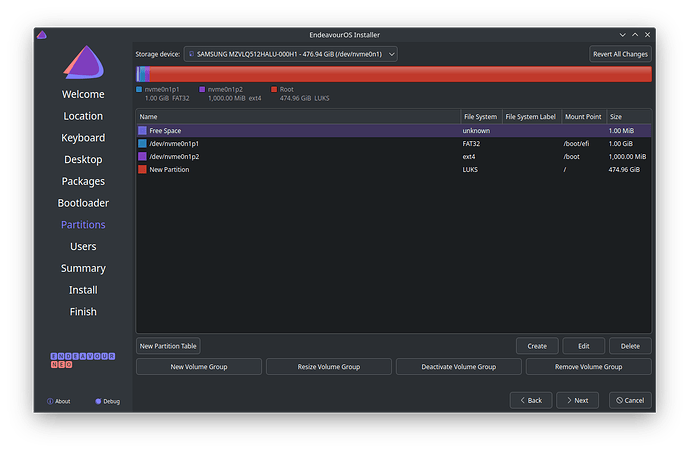
Task: Minimize the installer window
Action: click(x=622, y=35)
